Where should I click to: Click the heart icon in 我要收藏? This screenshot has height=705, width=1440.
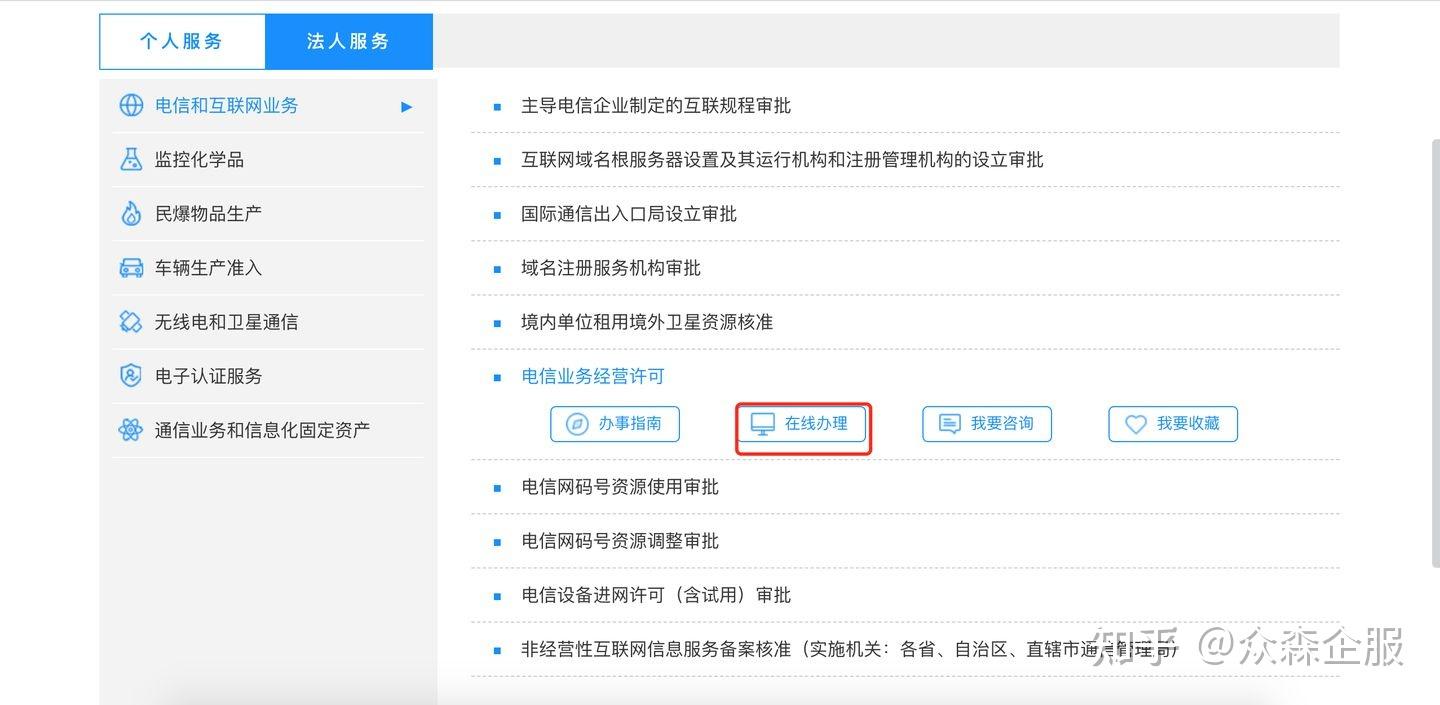coord(1135,423)
